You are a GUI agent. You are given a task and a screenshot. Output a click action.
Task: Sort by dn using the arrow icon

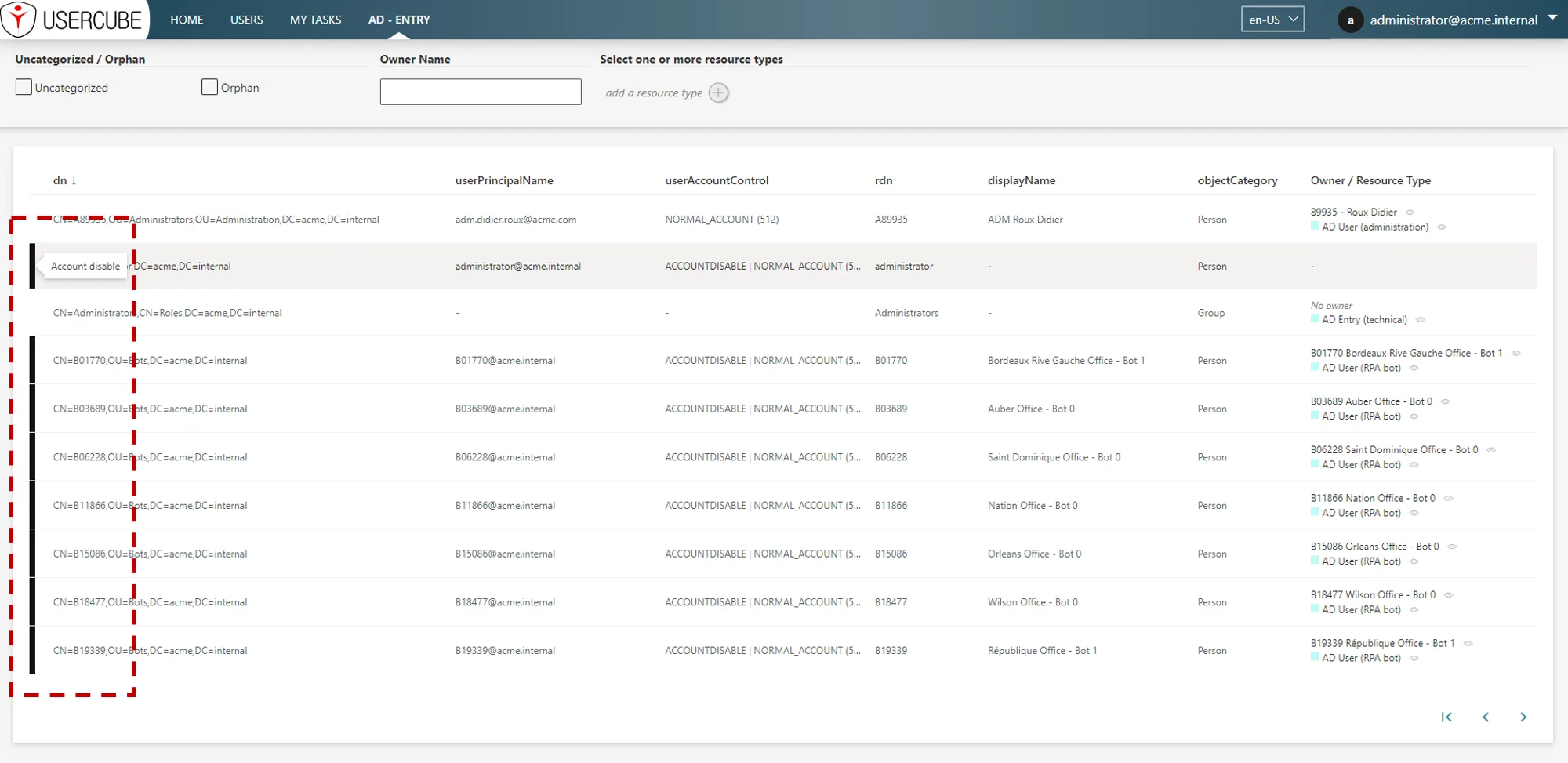pyautogui.click(x=74, y=180)
